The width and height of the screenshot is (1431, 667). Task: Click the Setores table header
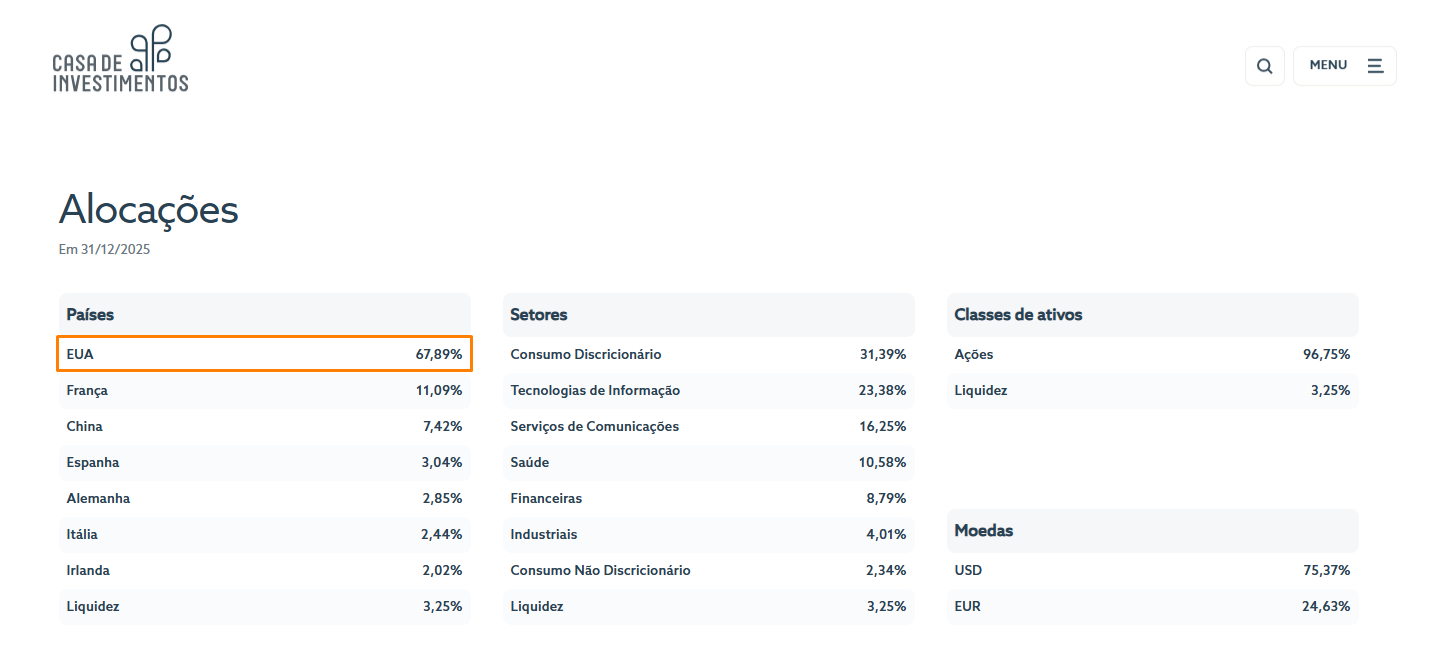click(x=709, y=314)
